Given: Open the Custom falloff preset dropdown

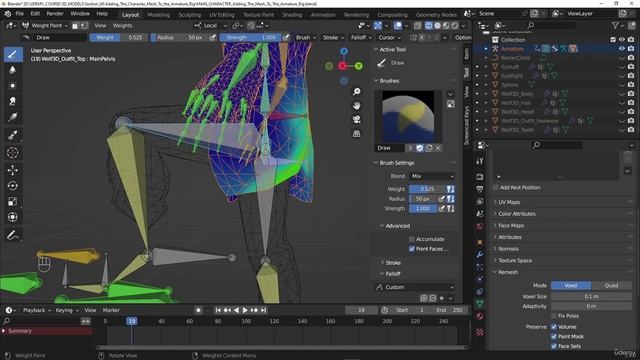Looking at the screenshot, I should (x=414, y=287).
